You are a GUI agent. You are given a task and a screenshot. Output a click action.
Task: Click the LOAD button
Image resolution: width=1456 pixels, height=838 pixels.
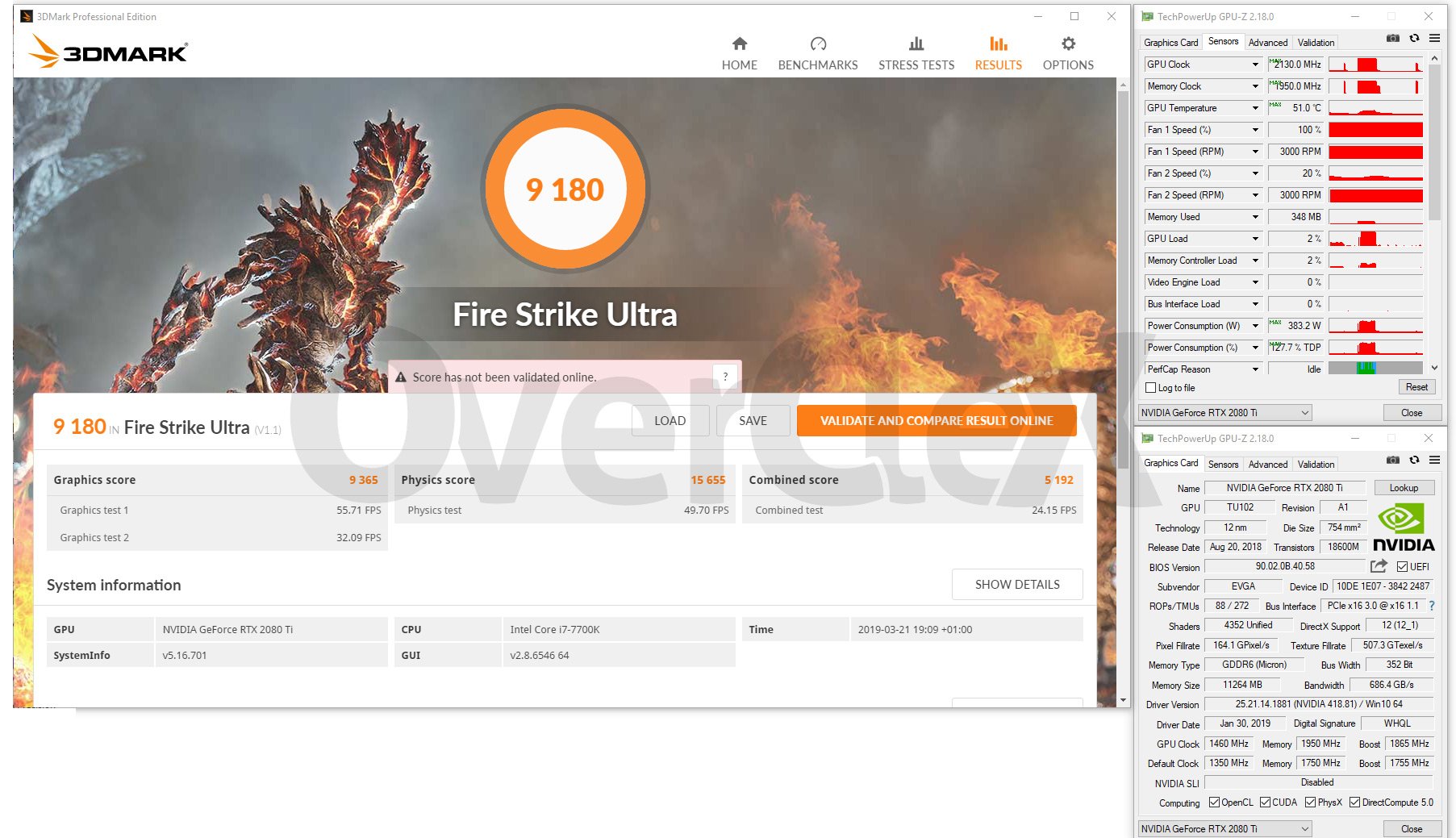point(670,420)
